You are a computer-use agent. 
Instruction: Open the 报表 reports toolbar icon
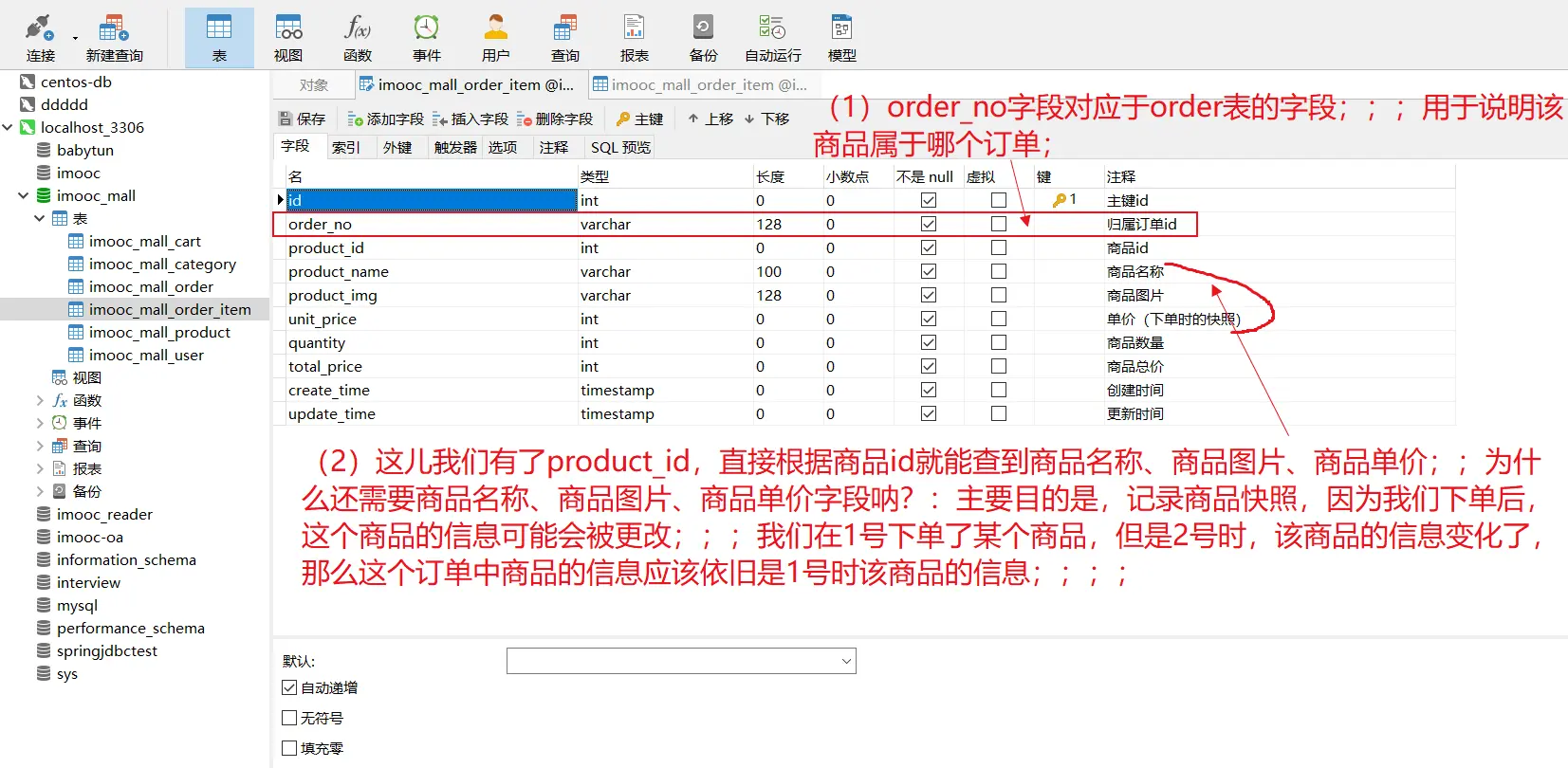pos(635,38)
